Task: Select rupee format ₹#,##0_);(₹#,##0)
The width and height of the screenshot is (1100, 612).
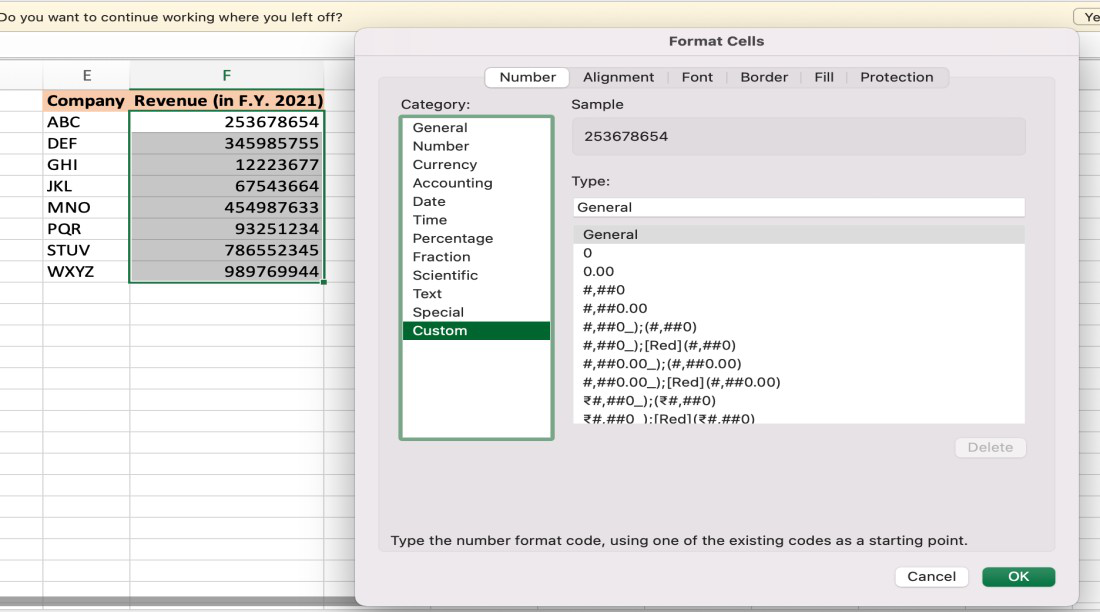Action: click(798, 401)
